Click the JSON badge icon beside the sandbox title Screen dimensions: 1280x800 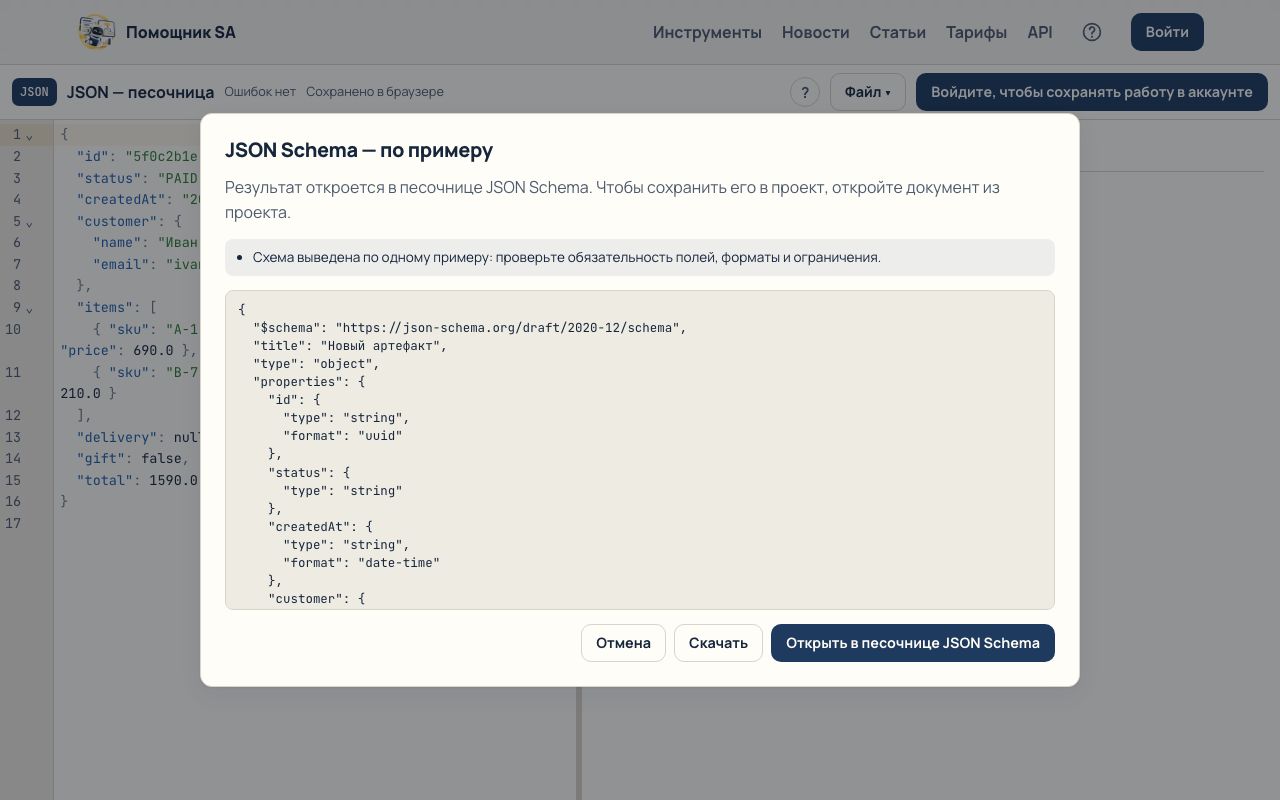point(34,92)
